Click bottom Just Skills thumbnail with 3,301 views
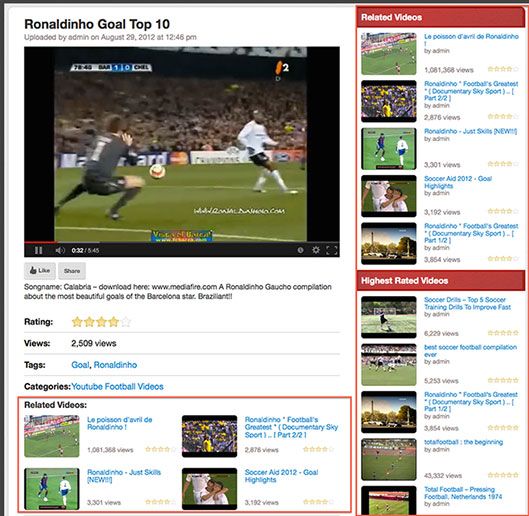Screen dimensions: 529x516 (52, 489)
